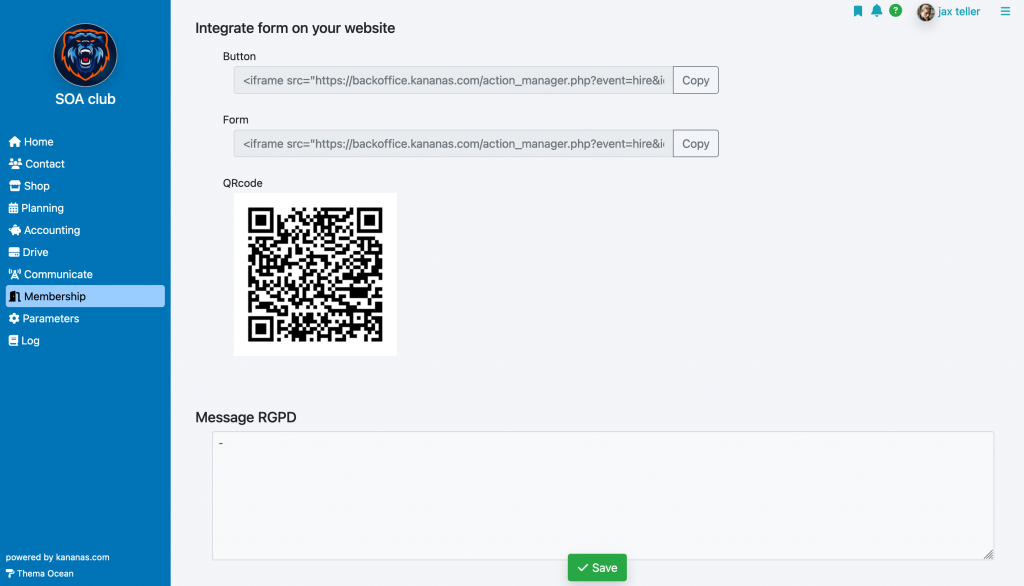The image size is (1024, 586).
Task: Save the RGPD message
Action: tap(597, 568)
